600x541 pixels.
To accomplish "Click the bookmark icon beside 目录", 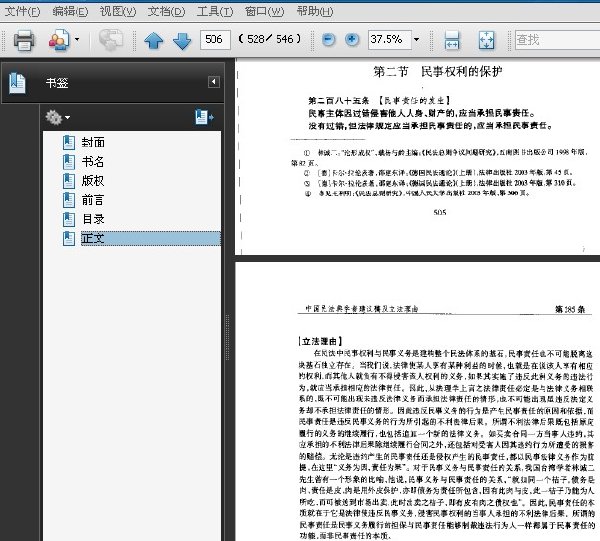I will point(69,219).
